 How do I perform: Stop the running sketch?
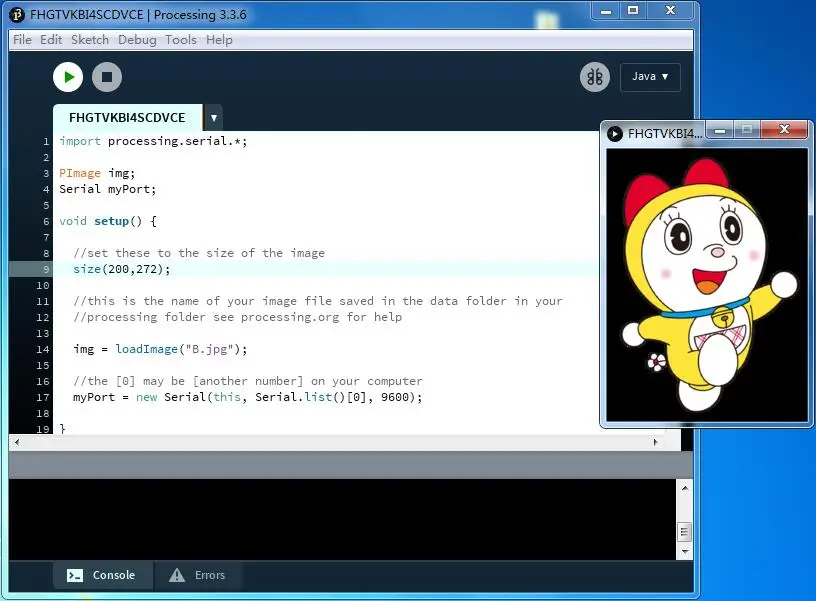pyautogui.click(x=107, y=77)
